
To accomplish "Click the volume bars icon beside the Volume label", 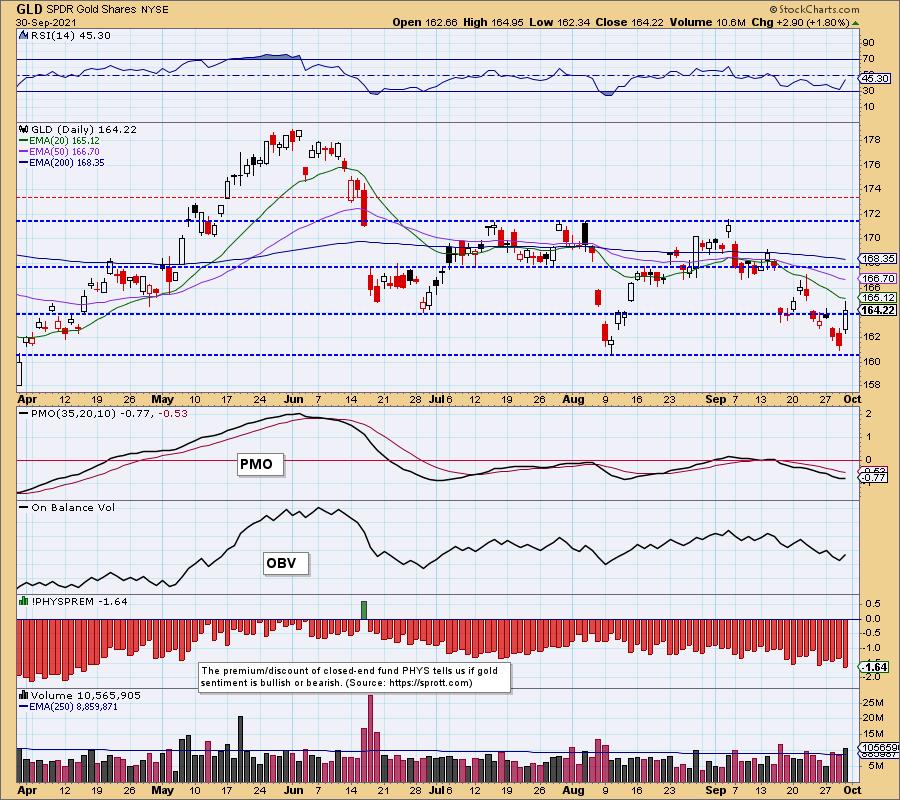I will [x=24, y=695].
